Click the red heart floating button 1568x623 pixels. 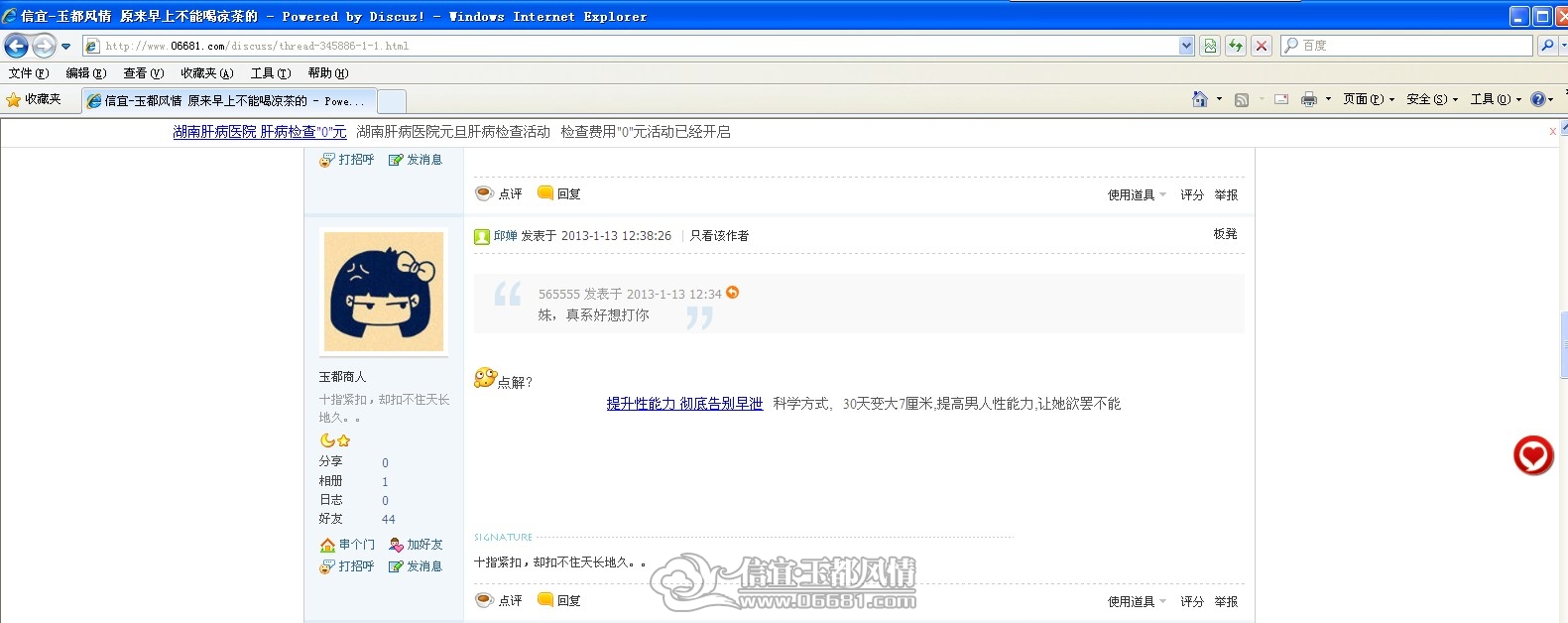tap(1533, 455)
